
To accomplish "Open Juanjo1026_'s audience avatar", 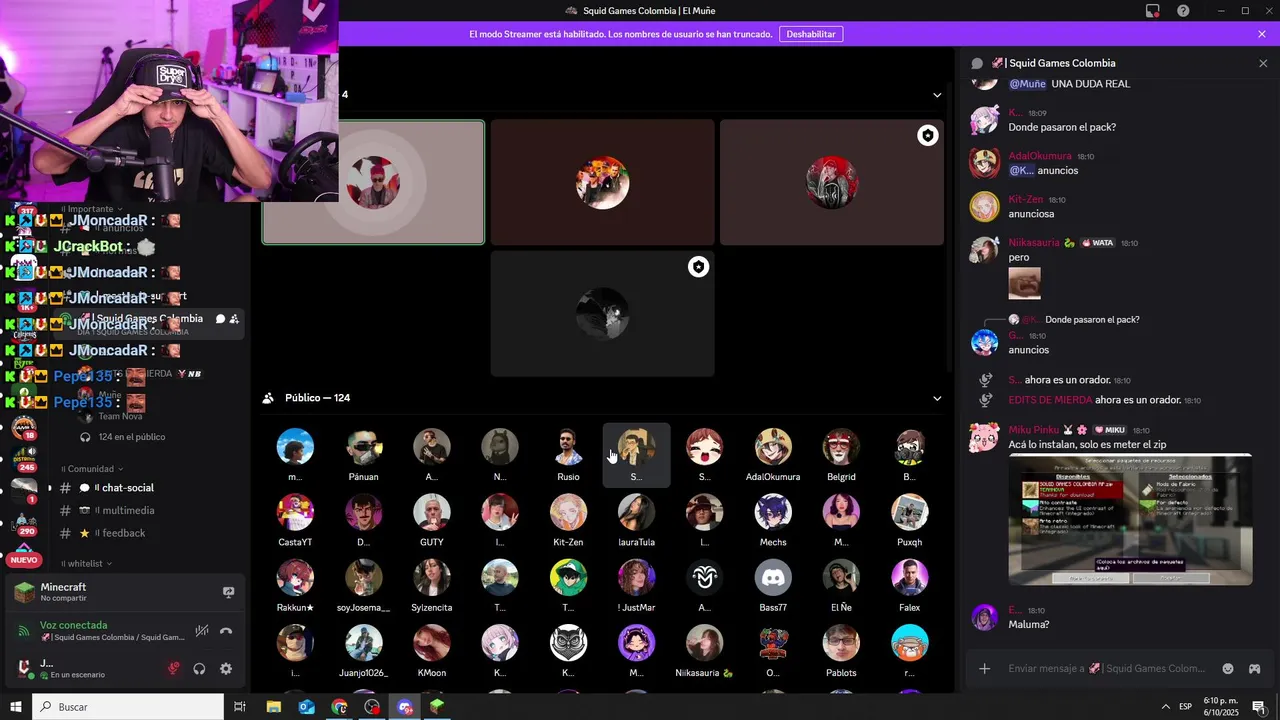I will pyautogui.click(x=363, y=643).
